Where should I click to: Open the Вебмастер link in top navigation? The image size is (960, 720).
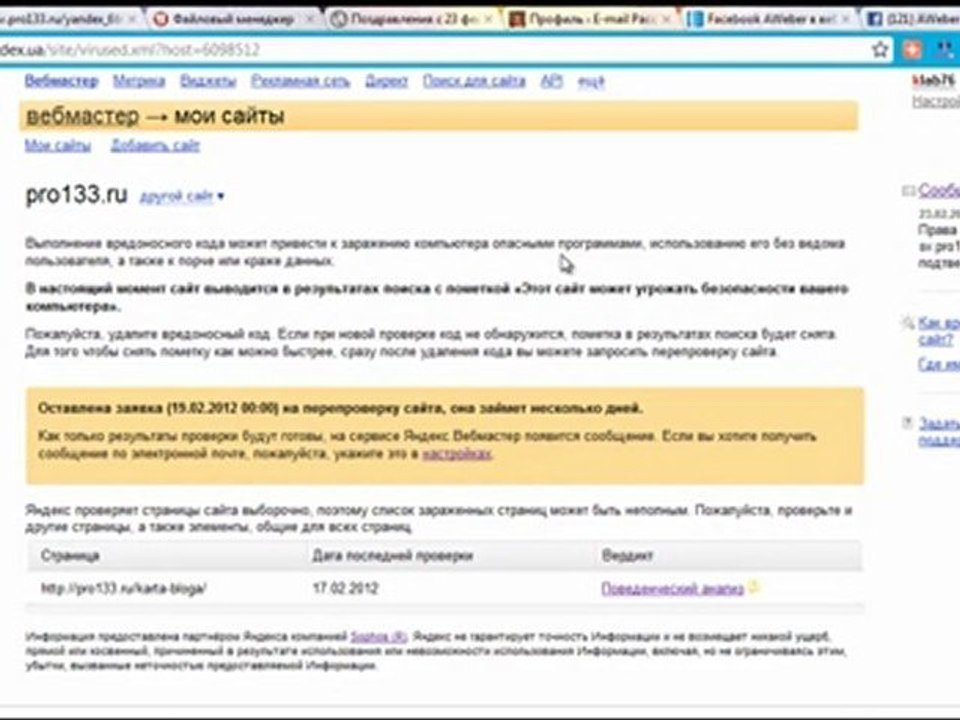(61, 81)
